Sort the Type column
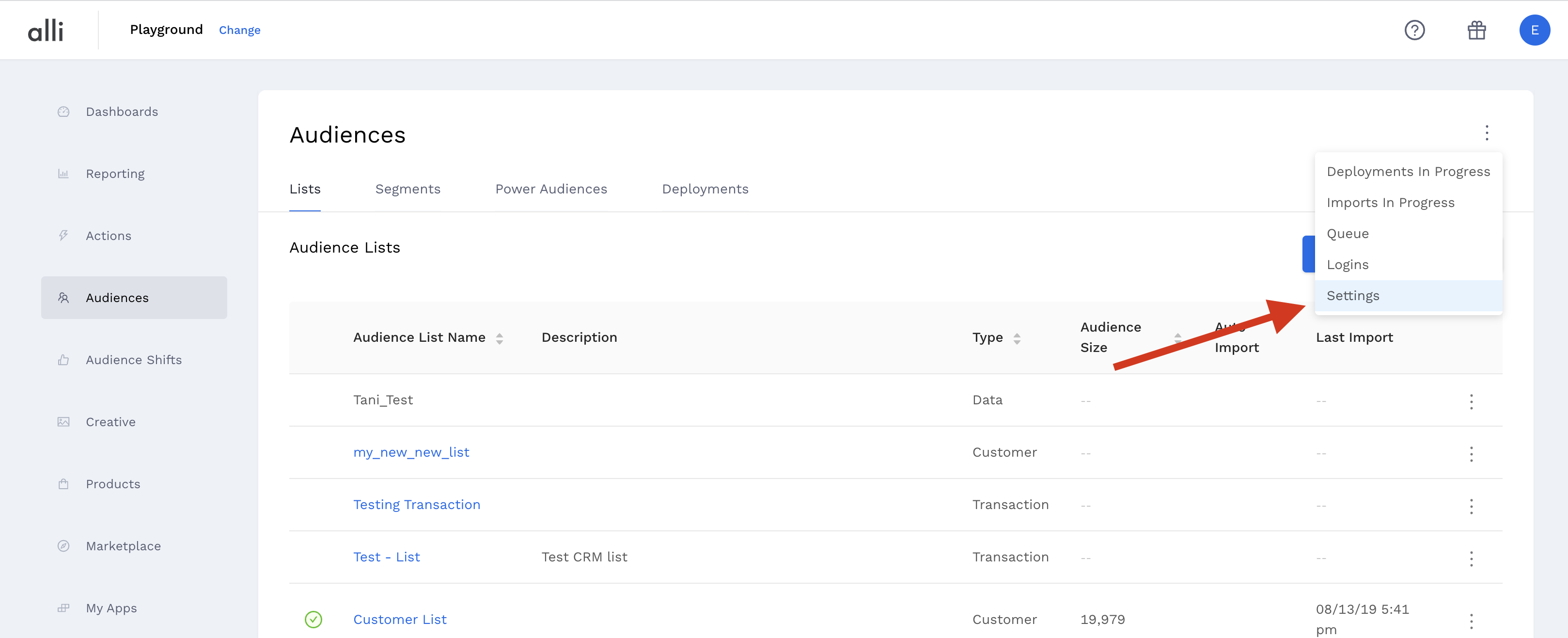 point(1017,338)
